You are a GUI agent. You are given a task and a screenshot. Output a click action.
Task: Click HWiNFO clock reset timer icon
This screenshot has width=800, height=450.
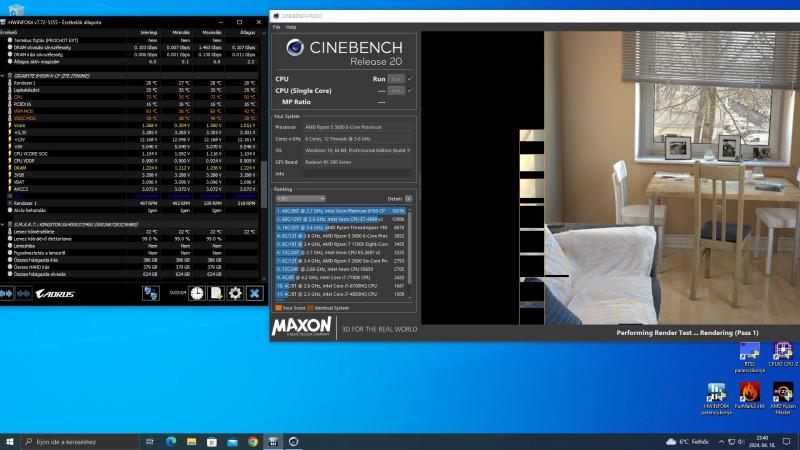coord(197,293)
